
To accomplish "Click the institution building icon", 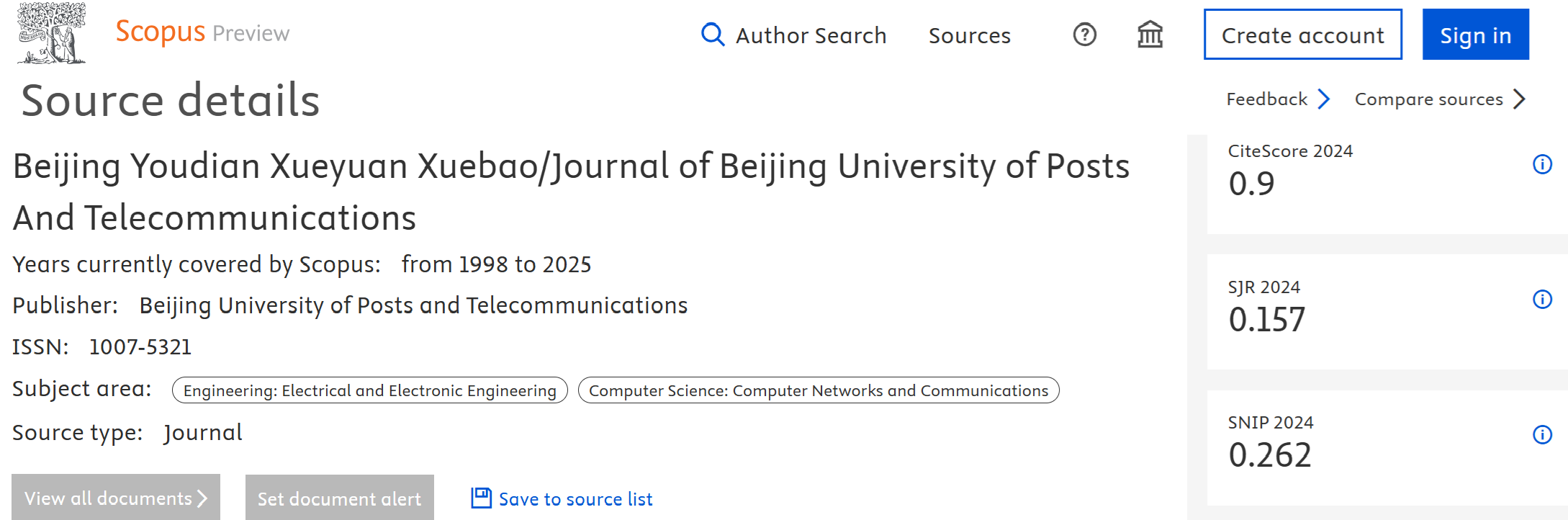I will pos(1150,35).
